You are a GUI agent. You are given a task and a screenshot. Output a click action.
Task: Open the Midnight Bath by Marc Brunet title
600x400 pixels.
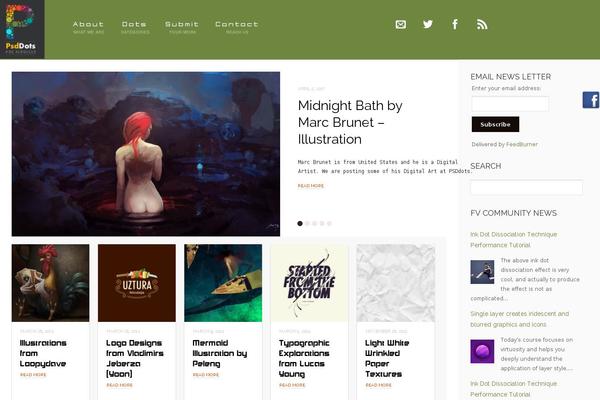pos(350,122)
